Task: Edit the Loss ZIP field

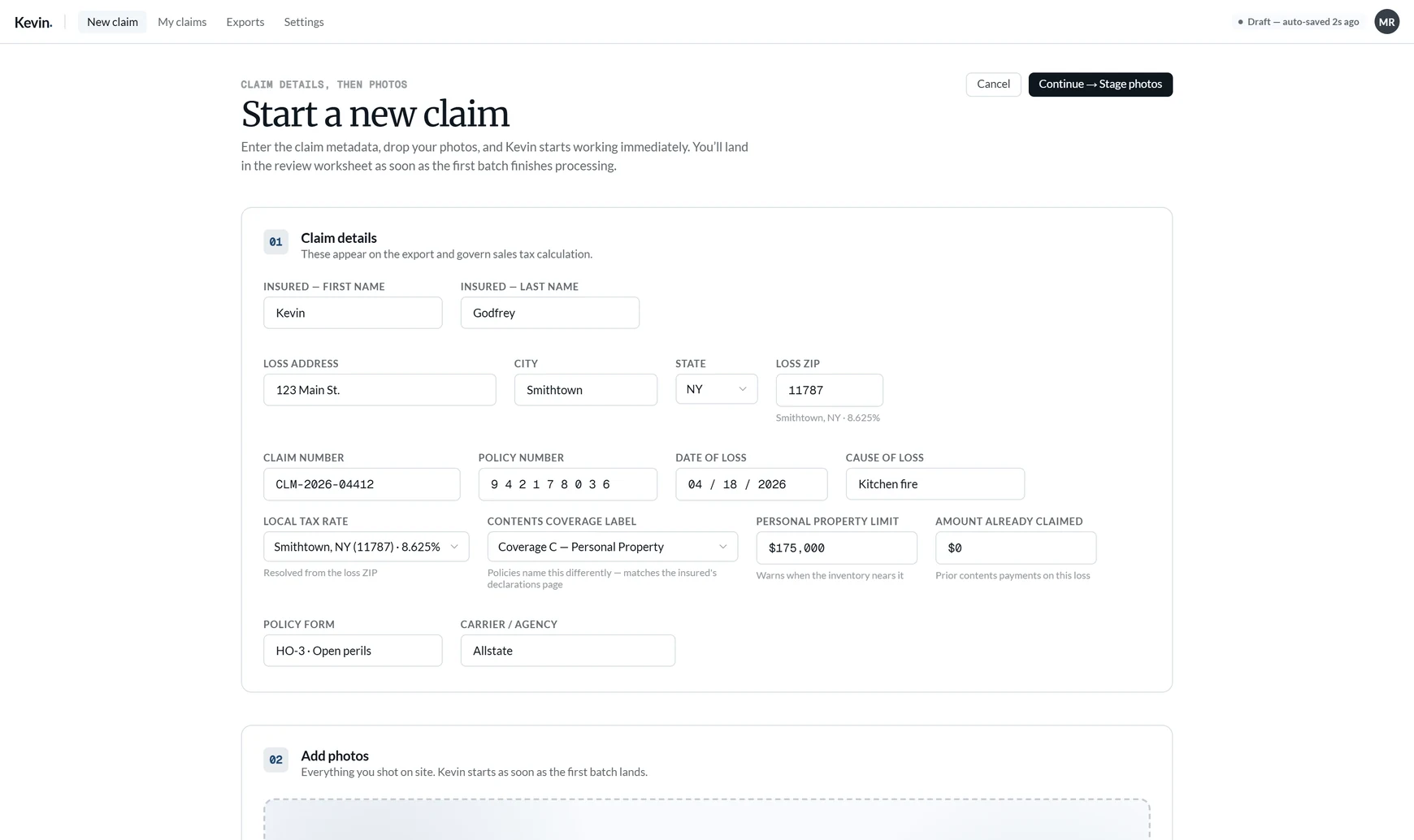Action: click(x=829, y=390)
